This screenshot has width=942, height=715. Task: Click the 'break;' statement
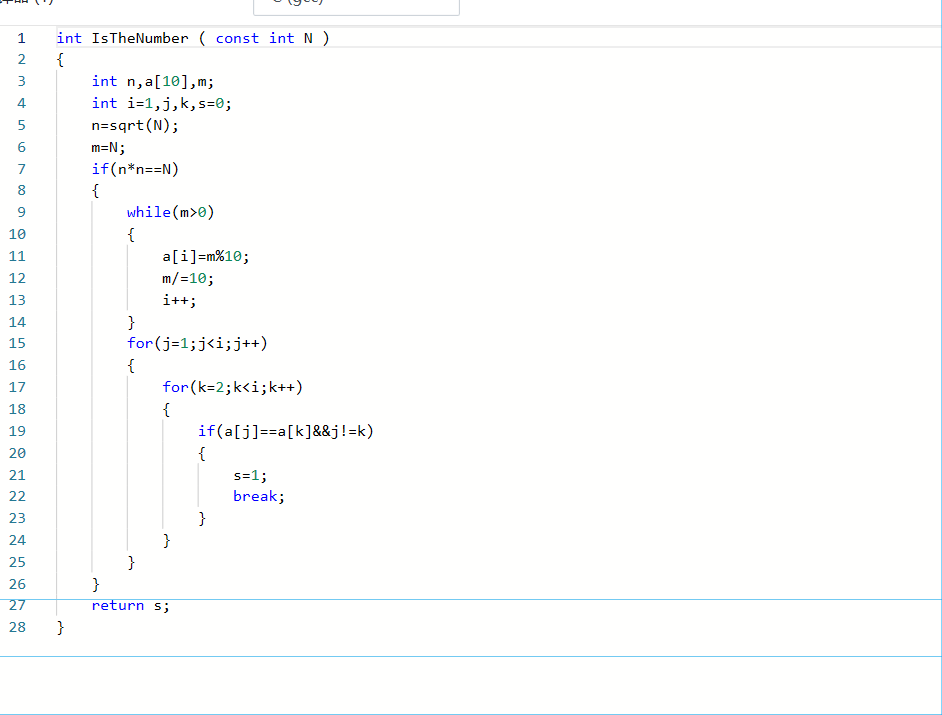coord(259,496)
